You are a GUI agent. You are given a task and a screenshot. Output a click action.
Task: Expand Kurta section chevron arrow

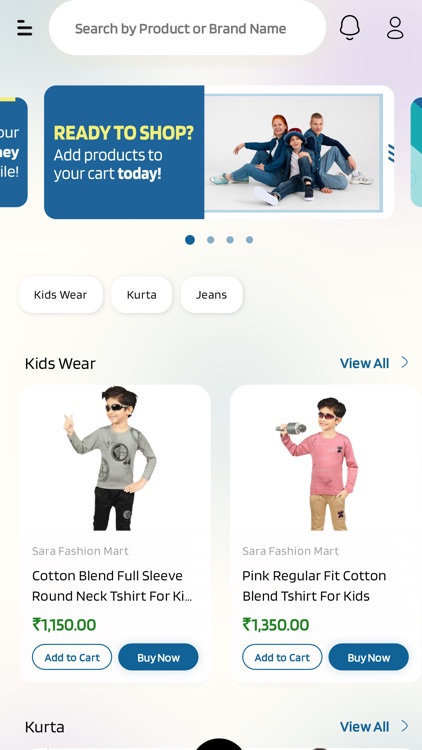(x=405, y=726)
